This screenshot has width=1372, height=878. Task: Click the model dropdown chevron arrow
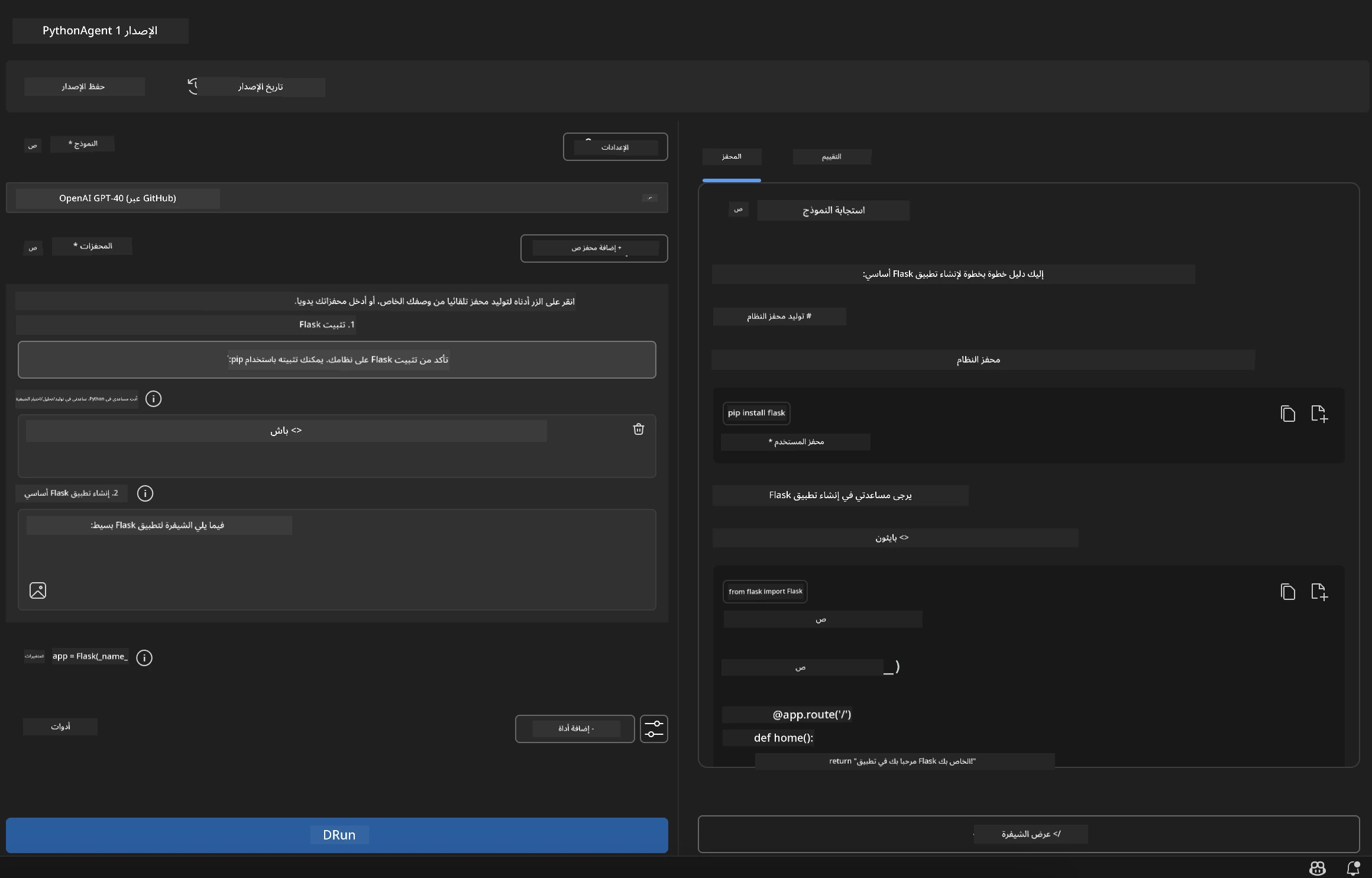click(650, 198)
